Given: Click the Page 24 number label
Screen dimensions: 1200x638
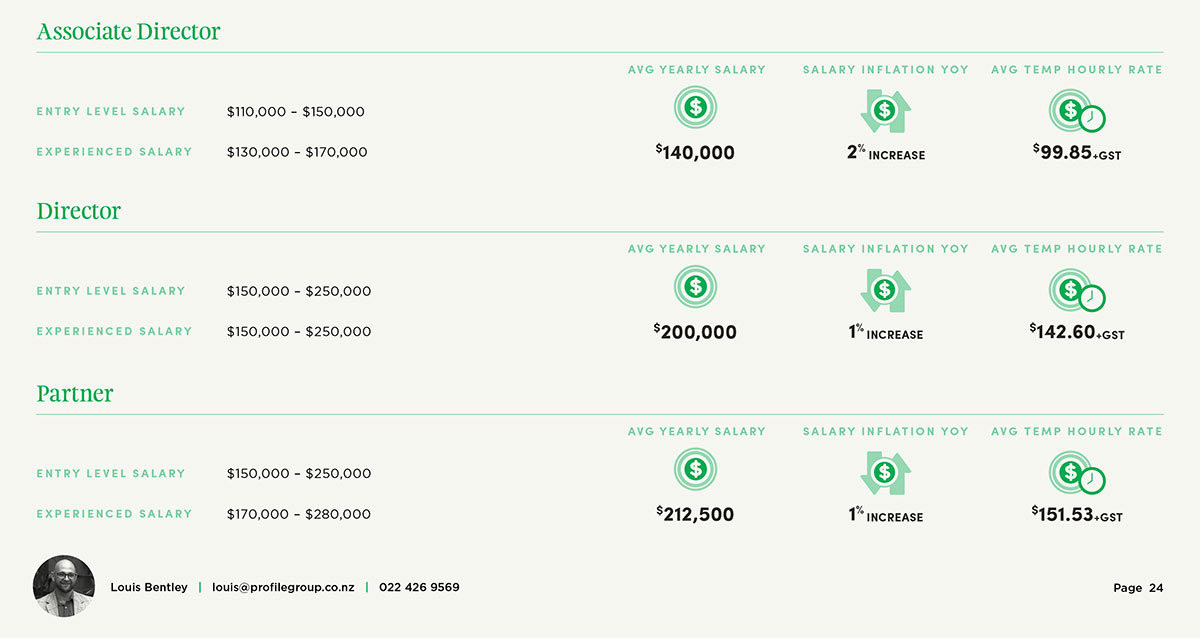Looking at the screenshot, I should pyautogui.click(x=1138, y=588).
